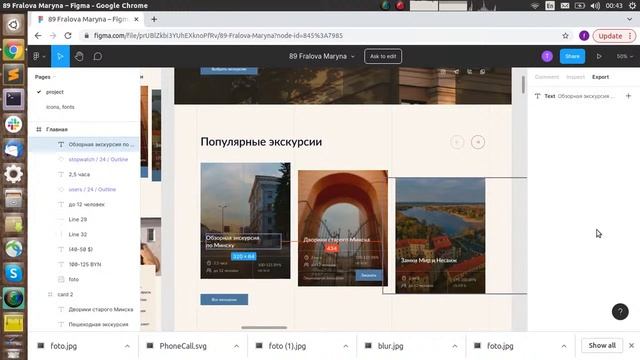Open volume control in system tray
This screenshot has width=640, height=360.
pyautogui.click(x=595, y=6)
